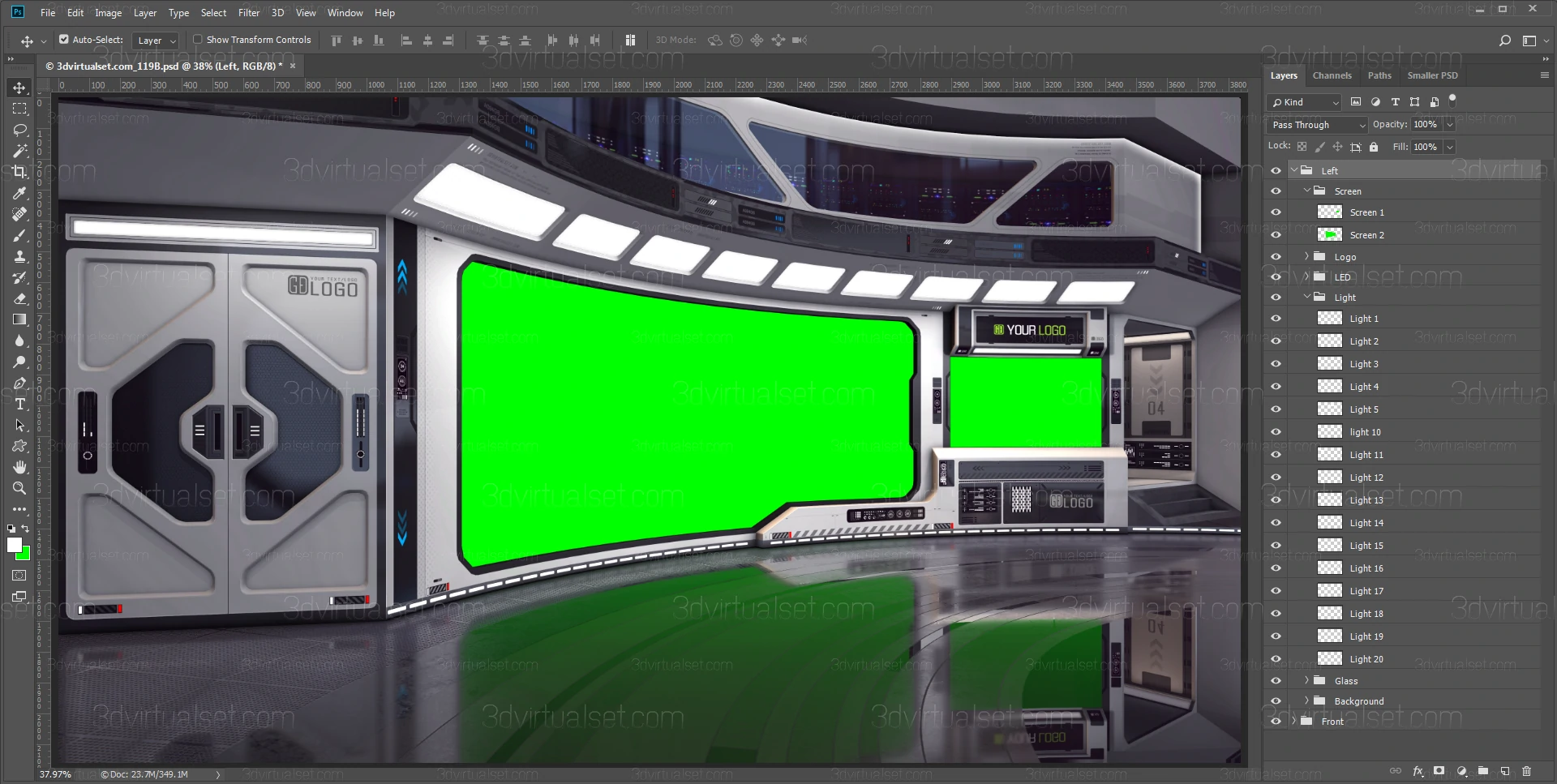Screen dimensions: 1557x784
Task: Select the Move tool
Action: click(x=19, y=88)
